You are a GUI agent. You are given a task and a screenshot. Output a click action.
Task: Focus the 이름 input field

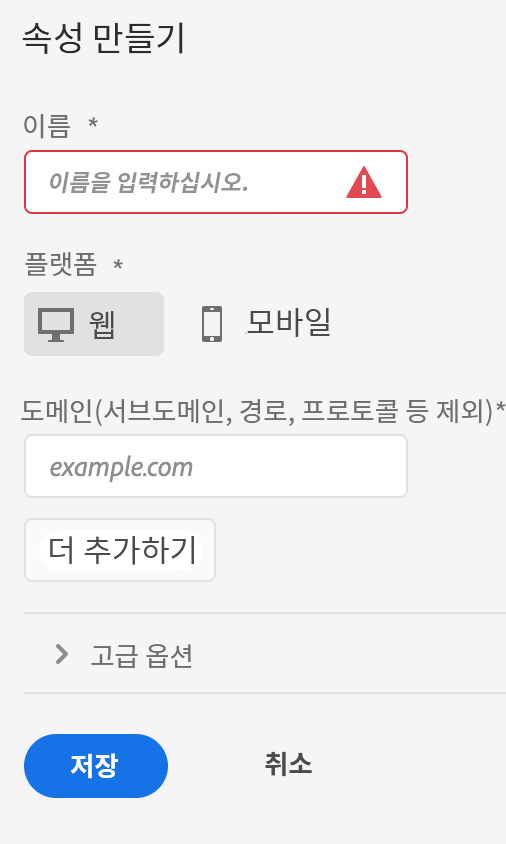pos(216,182)
